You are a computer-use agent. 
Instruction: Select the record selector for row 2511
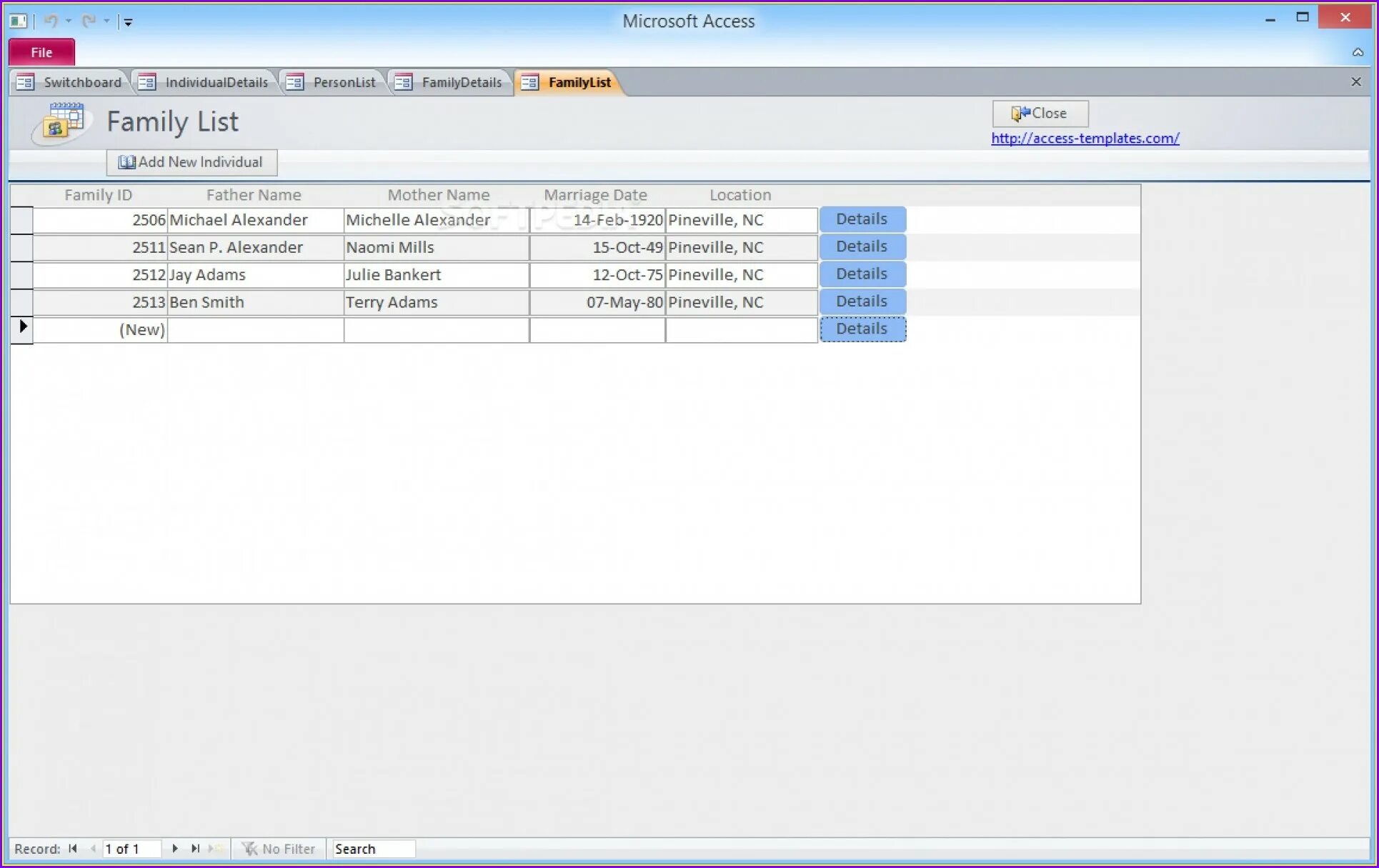(x=21, y=247)
